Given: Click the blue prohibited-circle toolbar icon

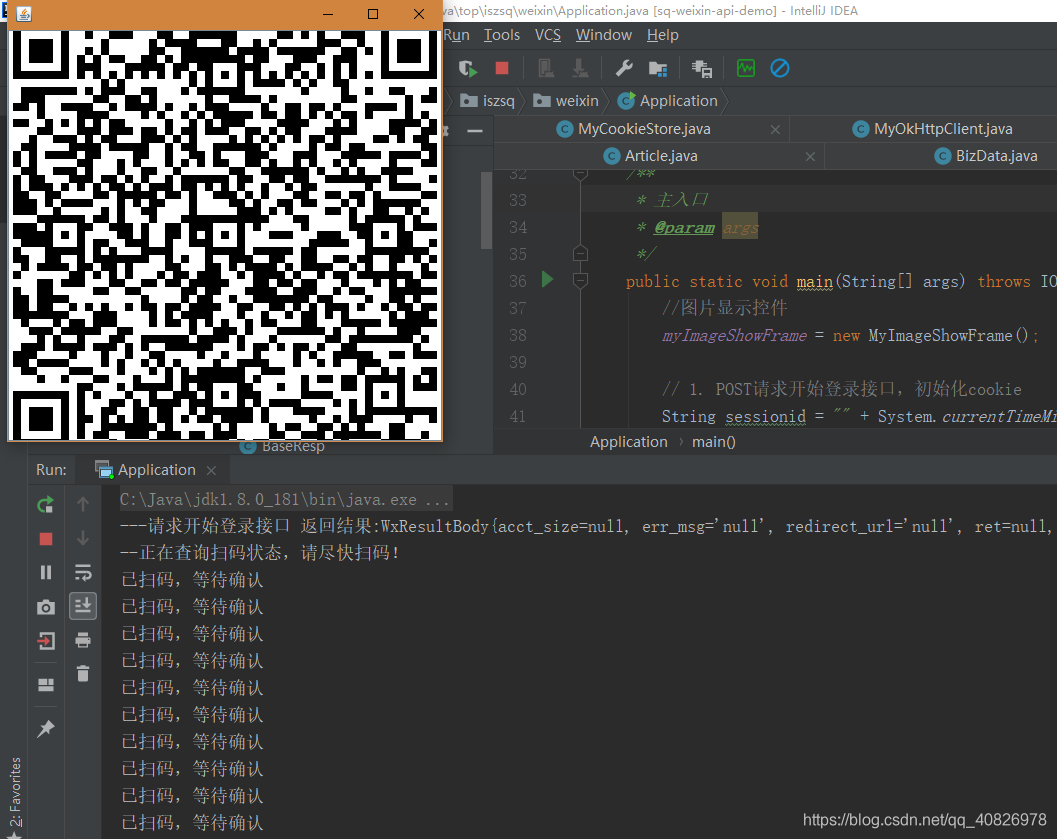Looking at the screenshot, I should pyautogui.click(x=780, y=68).
